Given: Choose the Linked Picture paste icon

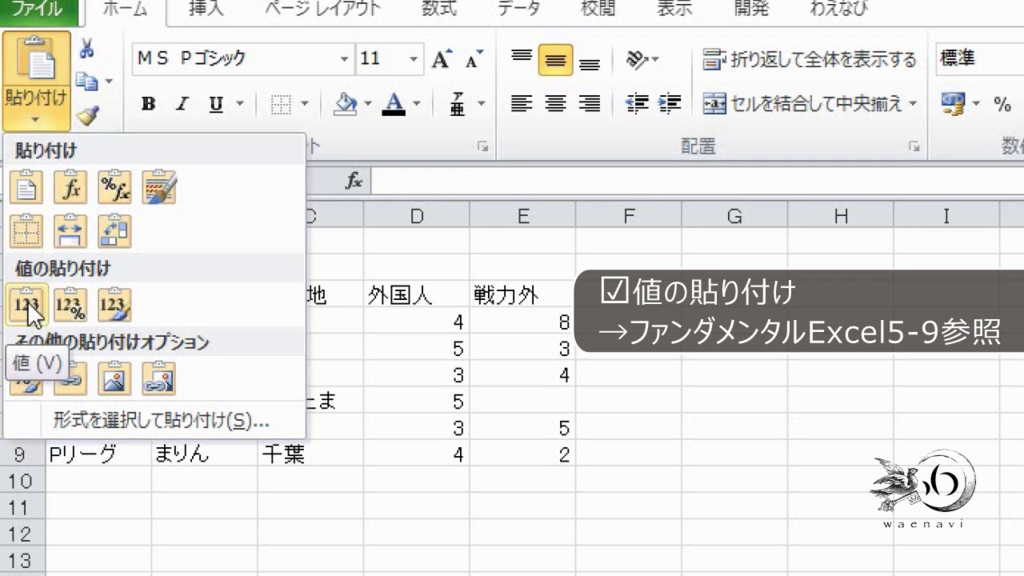Looking at the screenshot, I should click(159, 379).
